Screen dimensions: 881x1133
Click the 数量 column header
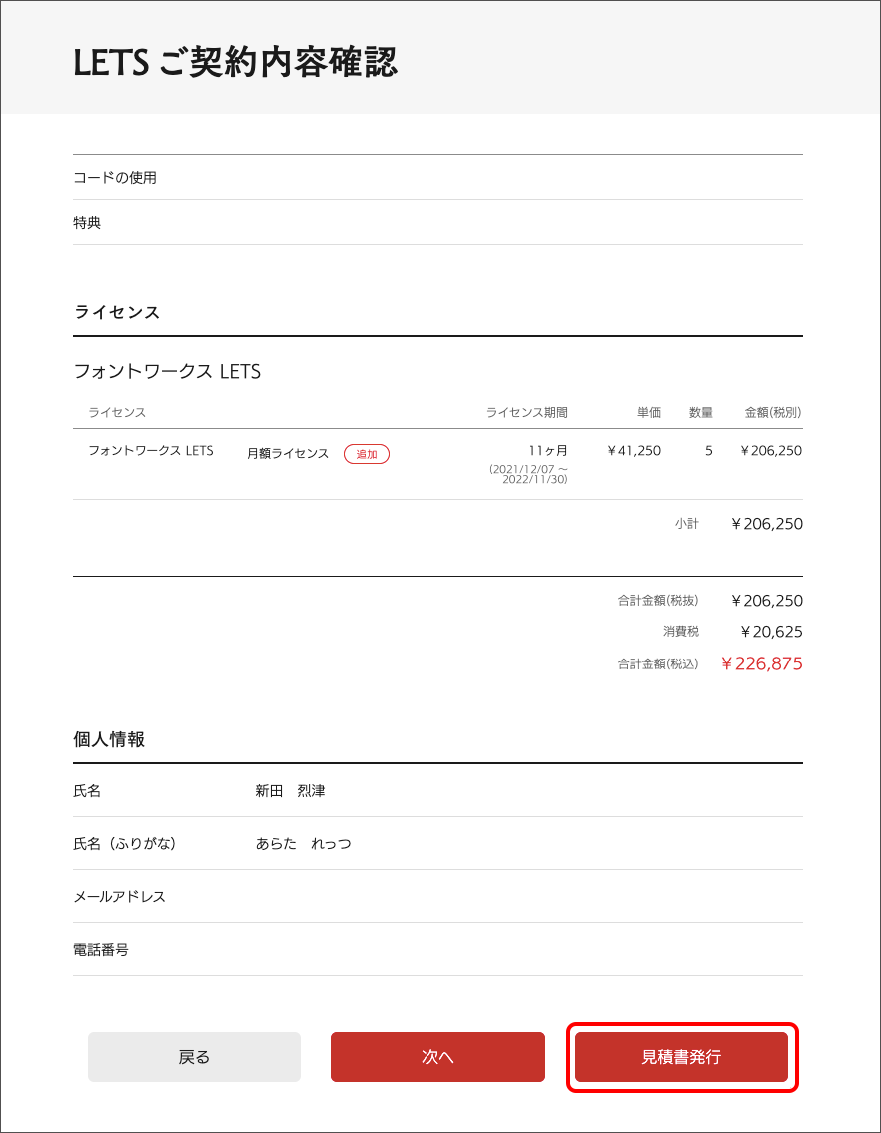(x=701, y=412)
